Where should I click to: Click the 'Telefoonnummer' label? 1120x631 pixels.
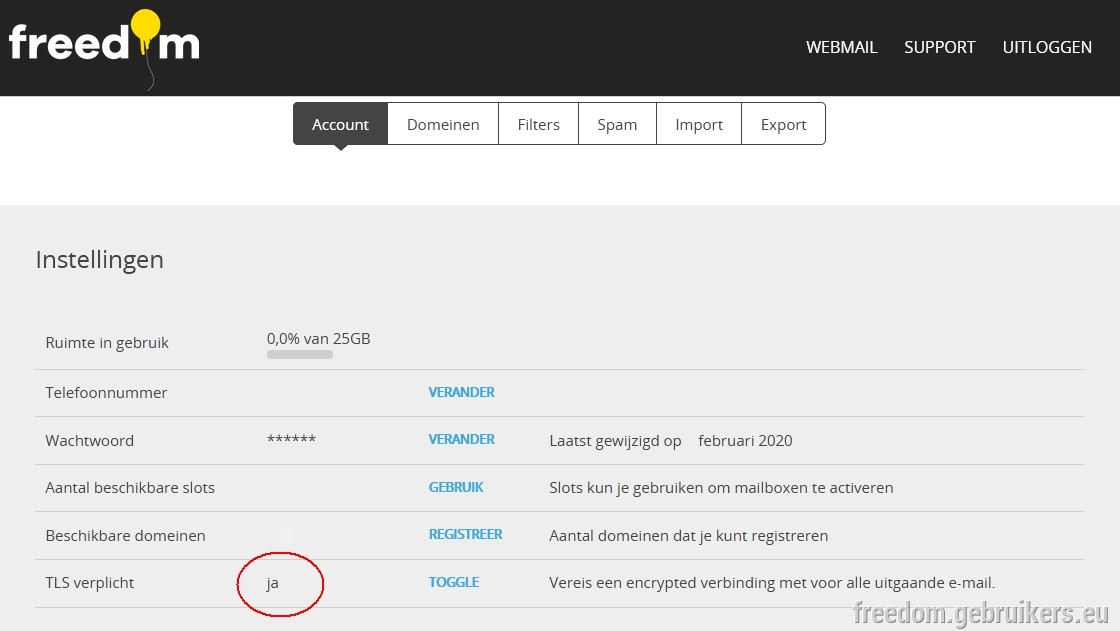[106, 392]
